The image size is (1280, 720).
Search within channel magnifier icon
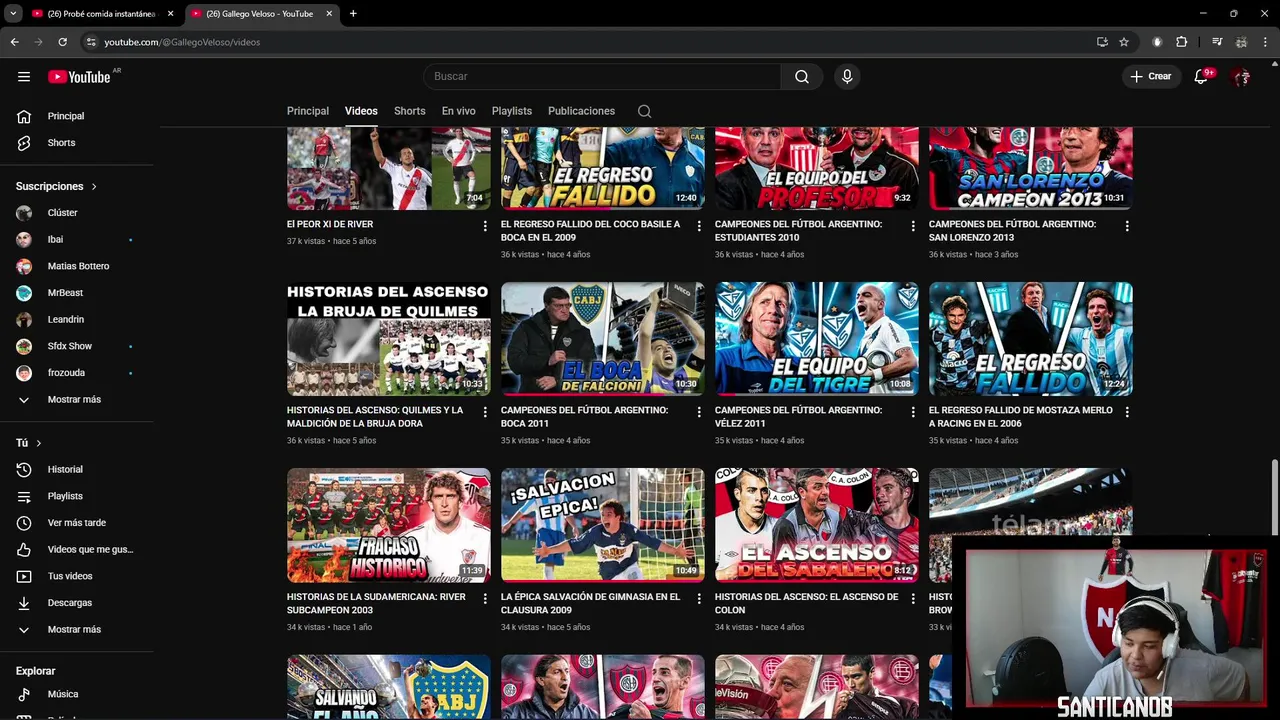(644, 111)
